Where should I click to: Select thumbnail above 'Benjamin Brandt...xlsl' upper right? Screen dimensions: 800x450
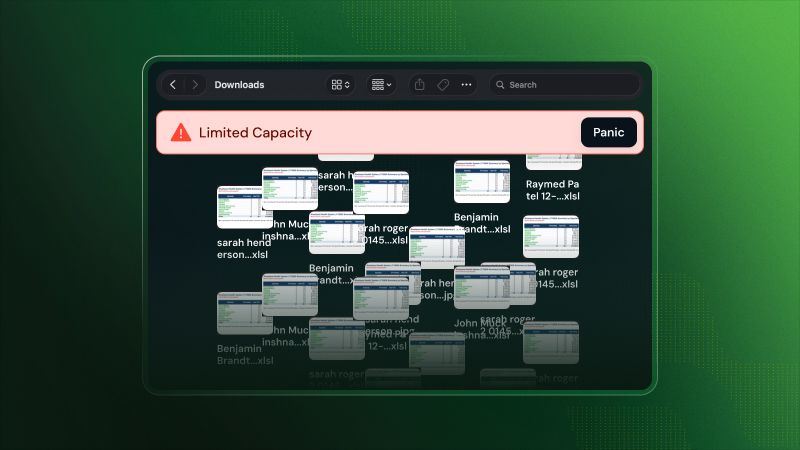(482, 182)
